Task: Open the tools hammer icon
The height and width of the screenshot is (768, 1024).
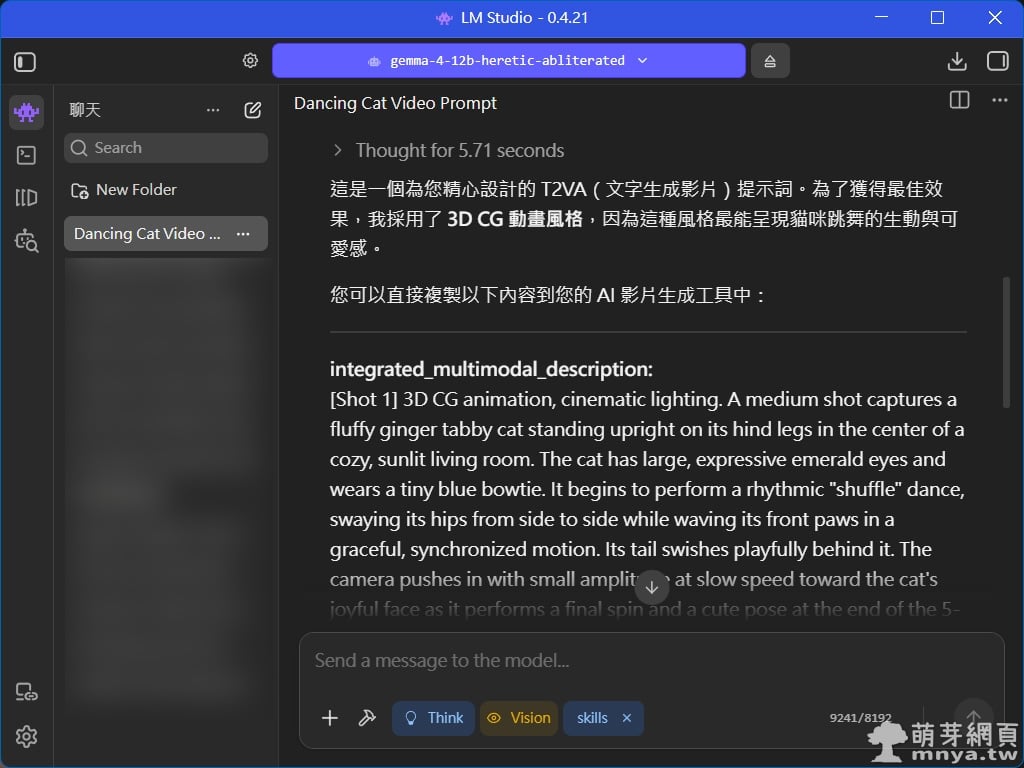Action: tap(367, 718)
